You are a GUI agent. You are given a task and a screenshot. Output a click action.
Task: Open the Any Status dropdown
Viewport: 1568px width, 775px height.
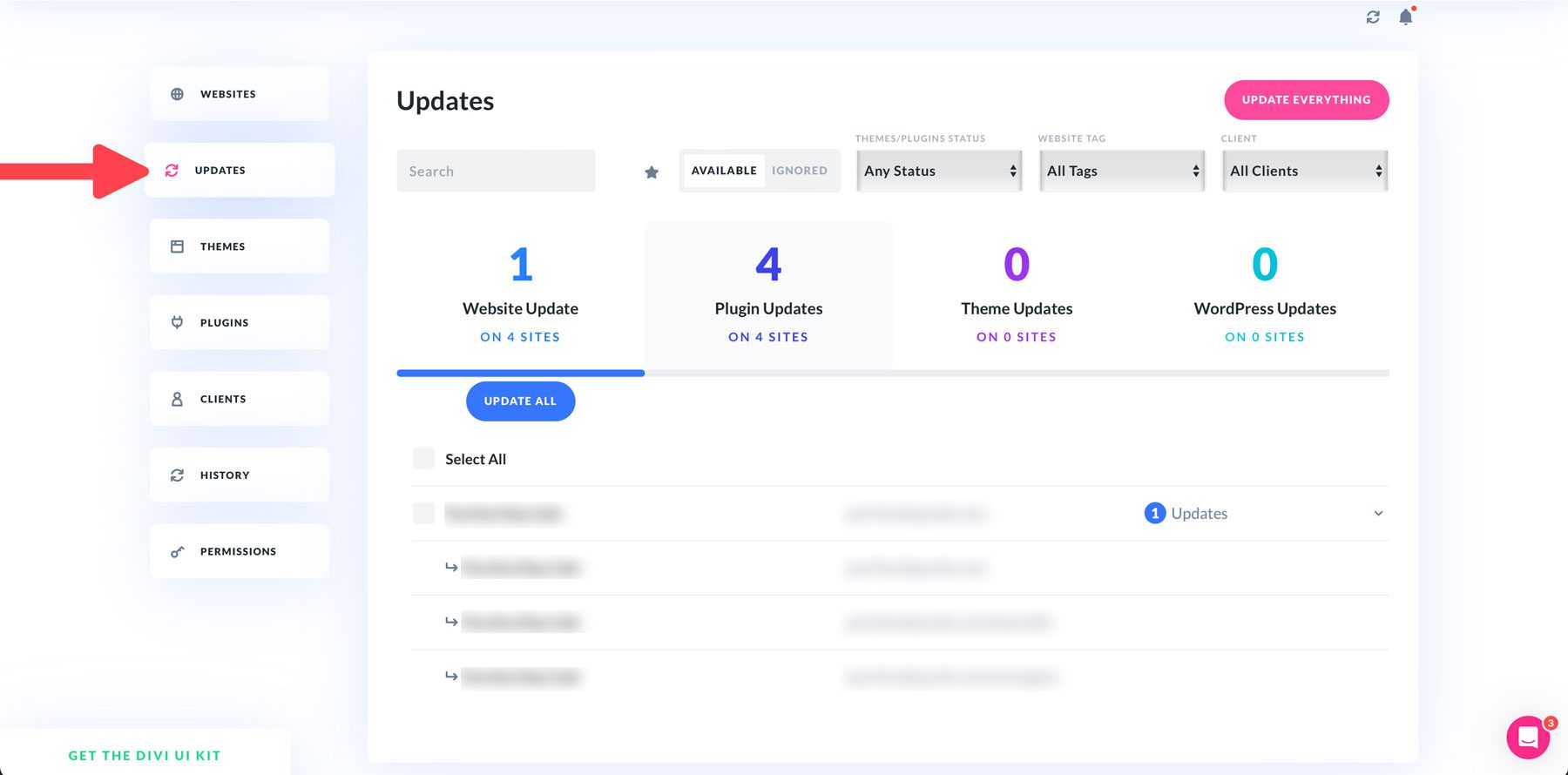point(939,171)
